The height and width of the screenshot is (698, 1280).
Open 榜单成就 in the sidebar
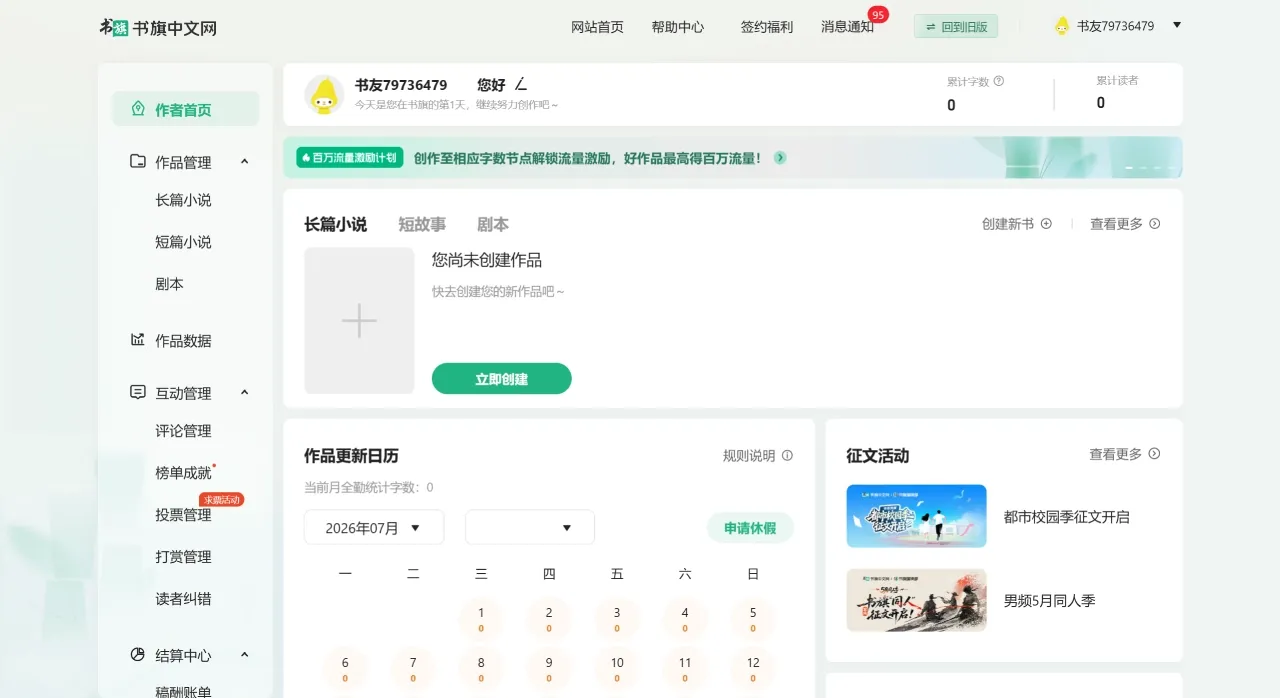point(183,473)
